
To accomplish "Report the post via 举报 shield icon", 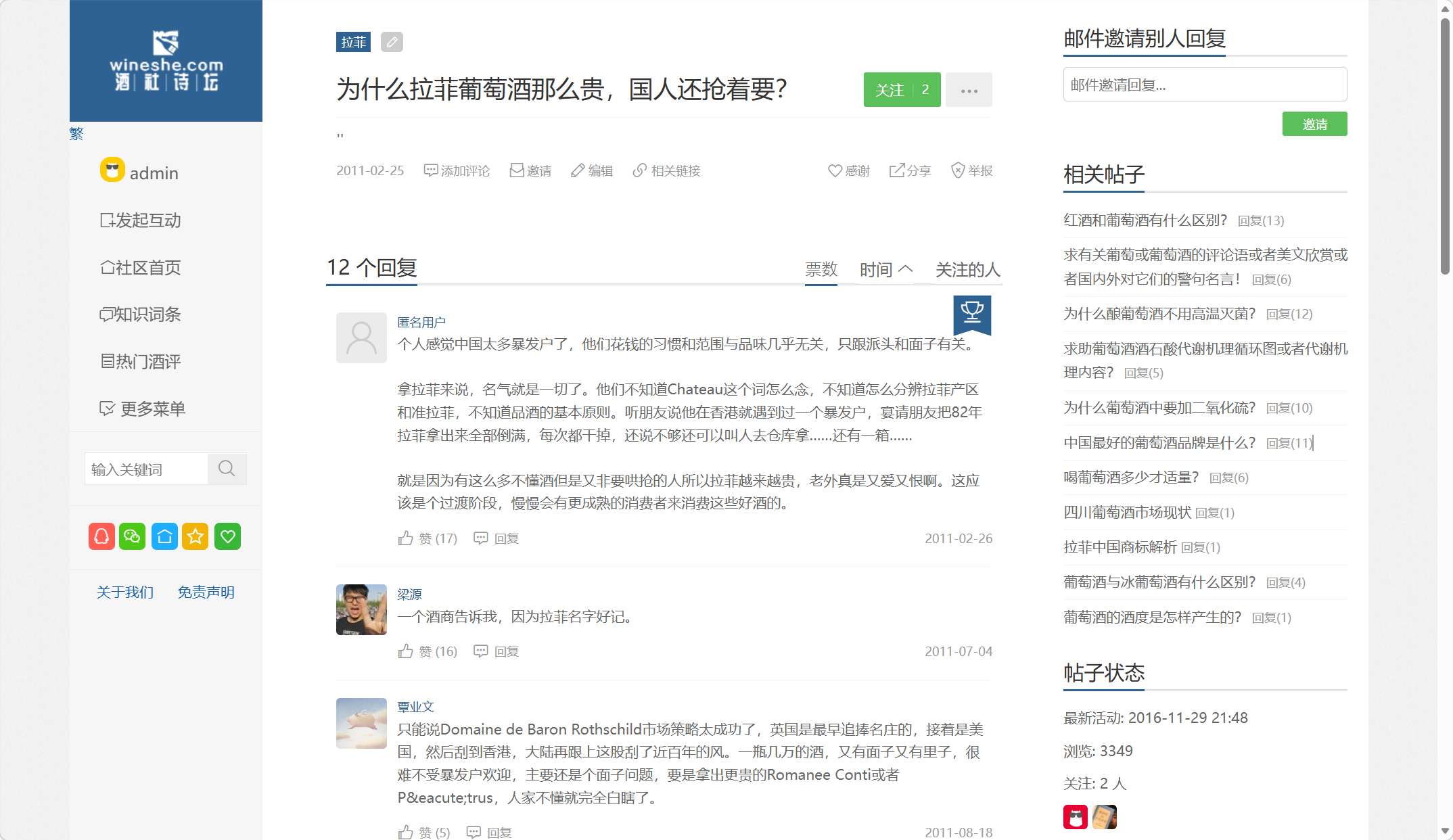I will 971,170.
